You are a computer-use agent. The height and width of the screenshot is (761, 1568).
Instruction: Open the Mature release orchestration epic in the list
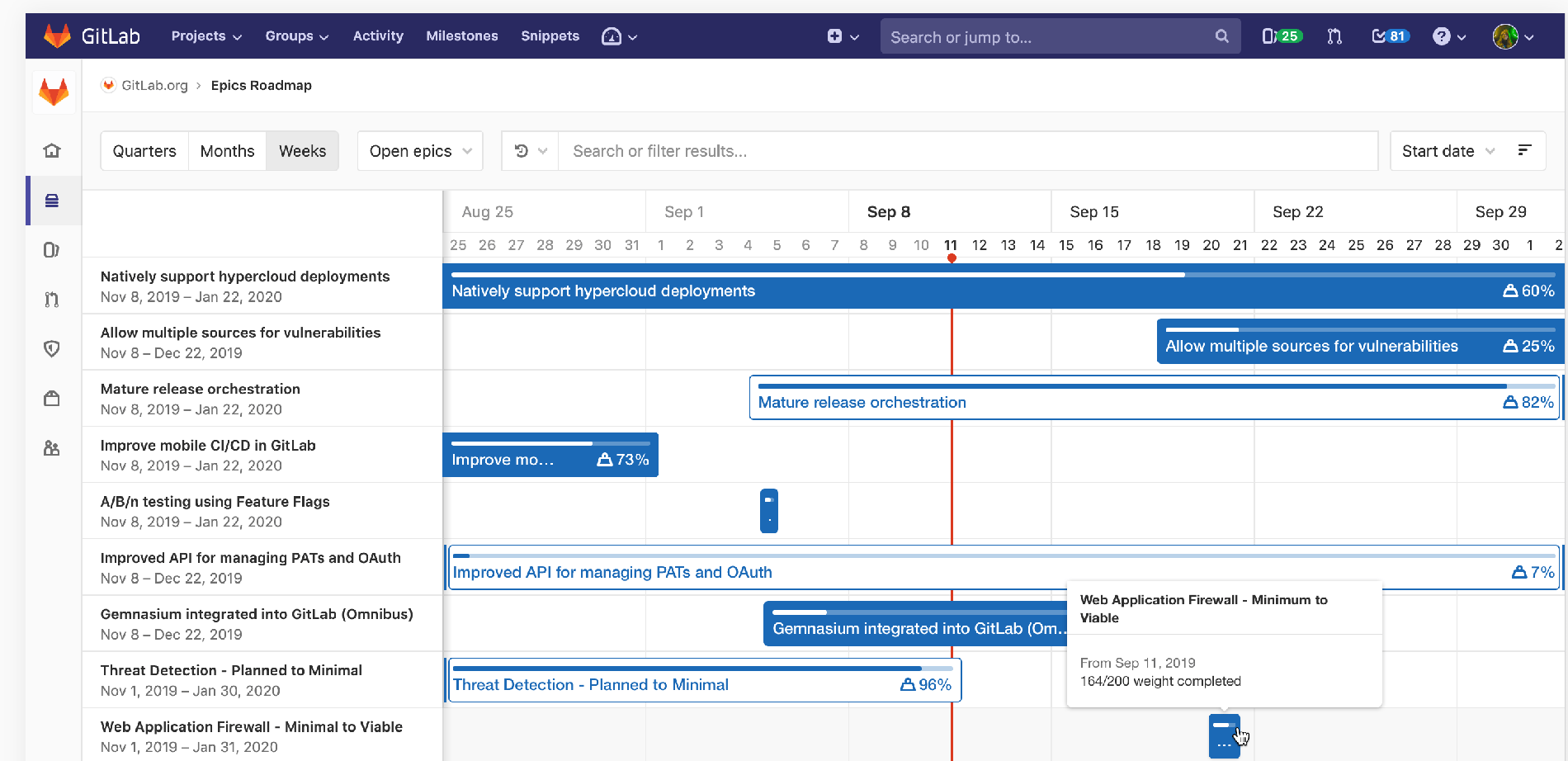coord(201,389)
